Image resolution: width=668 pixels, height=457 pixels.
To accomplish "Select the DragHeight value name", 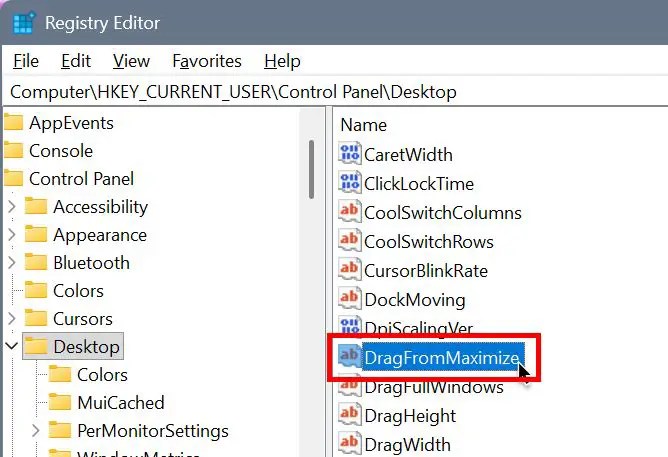I will pyautogui.click(x=410, y=415).
